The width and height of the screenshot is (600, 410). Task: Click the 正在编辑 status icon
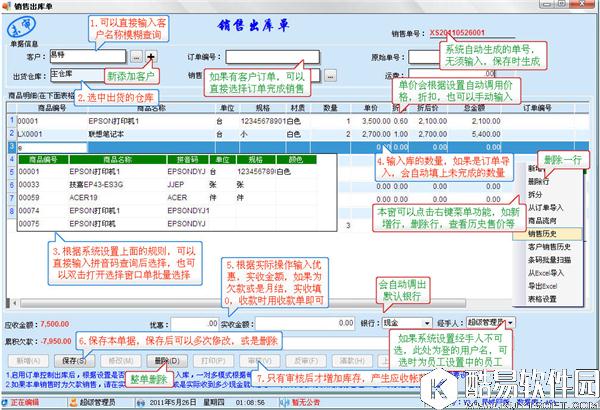5,402
